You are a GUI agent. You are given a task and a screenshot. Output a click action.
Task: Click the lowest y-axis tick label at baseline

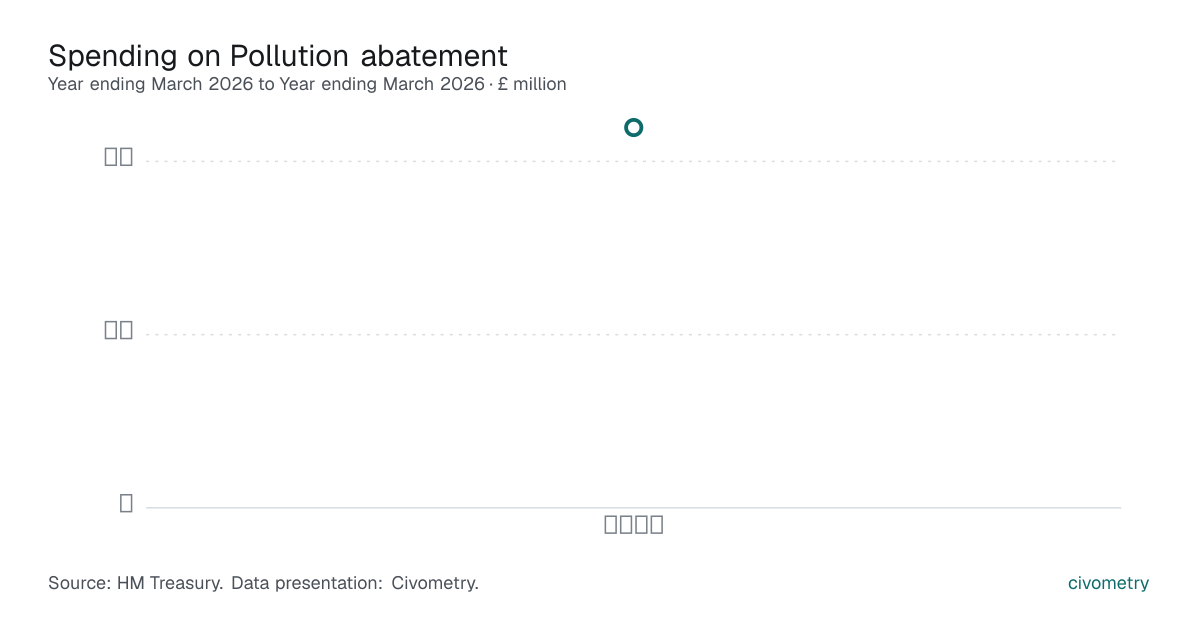pyautogui.click(x=126, y=503)
